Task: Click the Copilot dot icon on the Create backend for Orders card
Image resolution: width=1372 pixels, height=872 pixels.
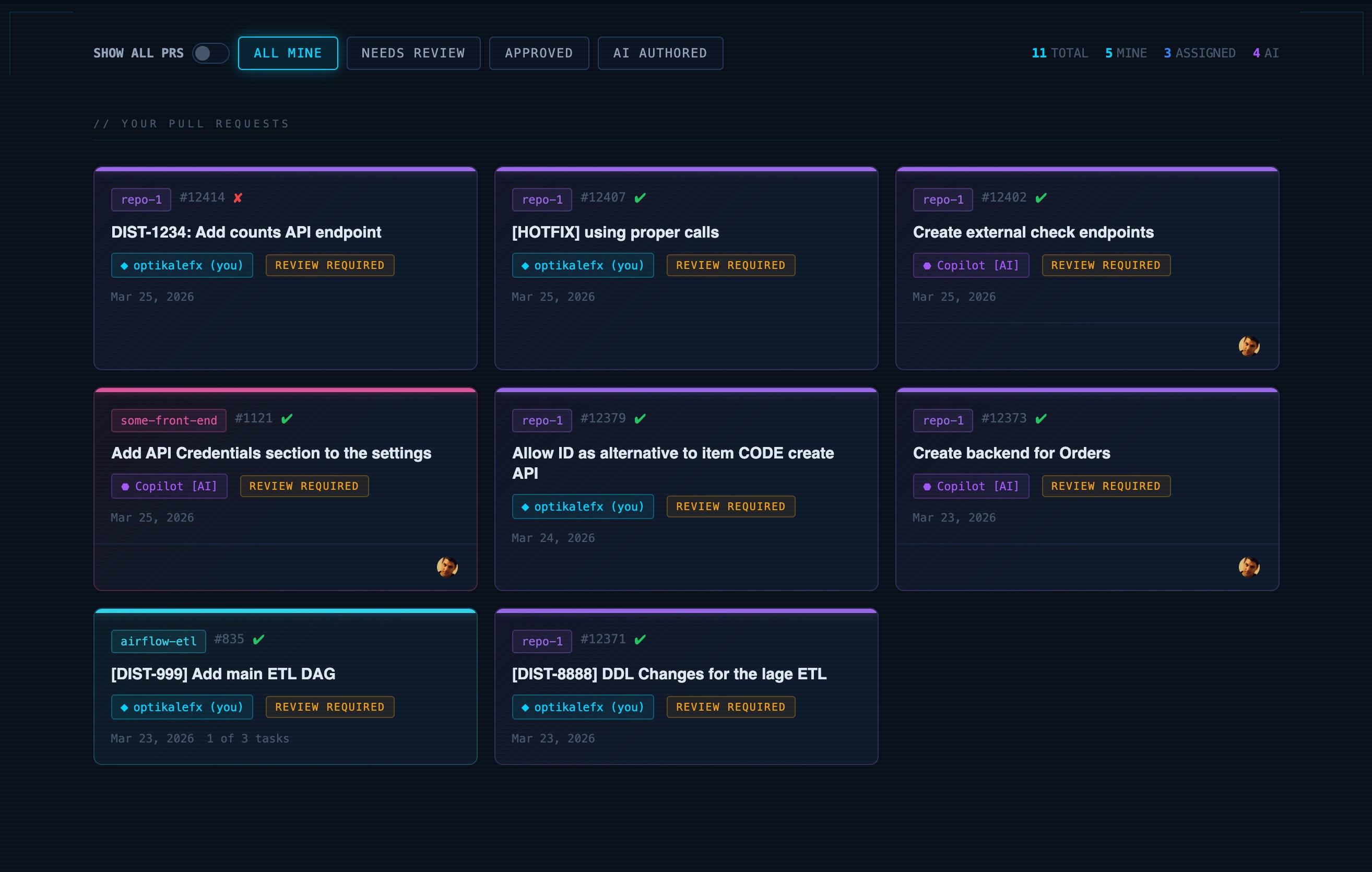Action: pos(927,486)
